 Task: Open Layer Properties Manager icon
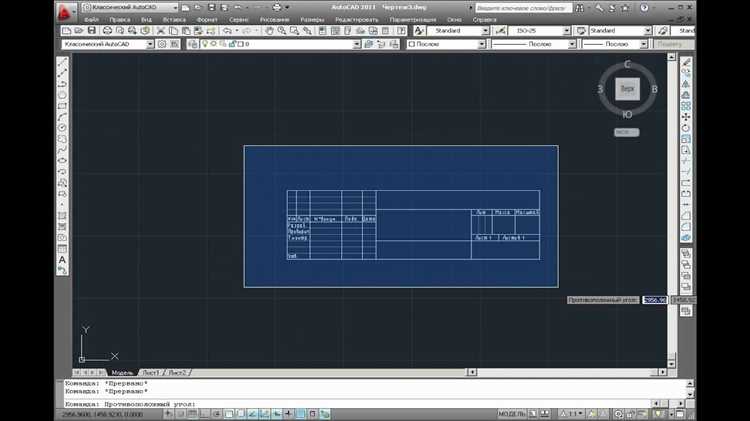193,44
